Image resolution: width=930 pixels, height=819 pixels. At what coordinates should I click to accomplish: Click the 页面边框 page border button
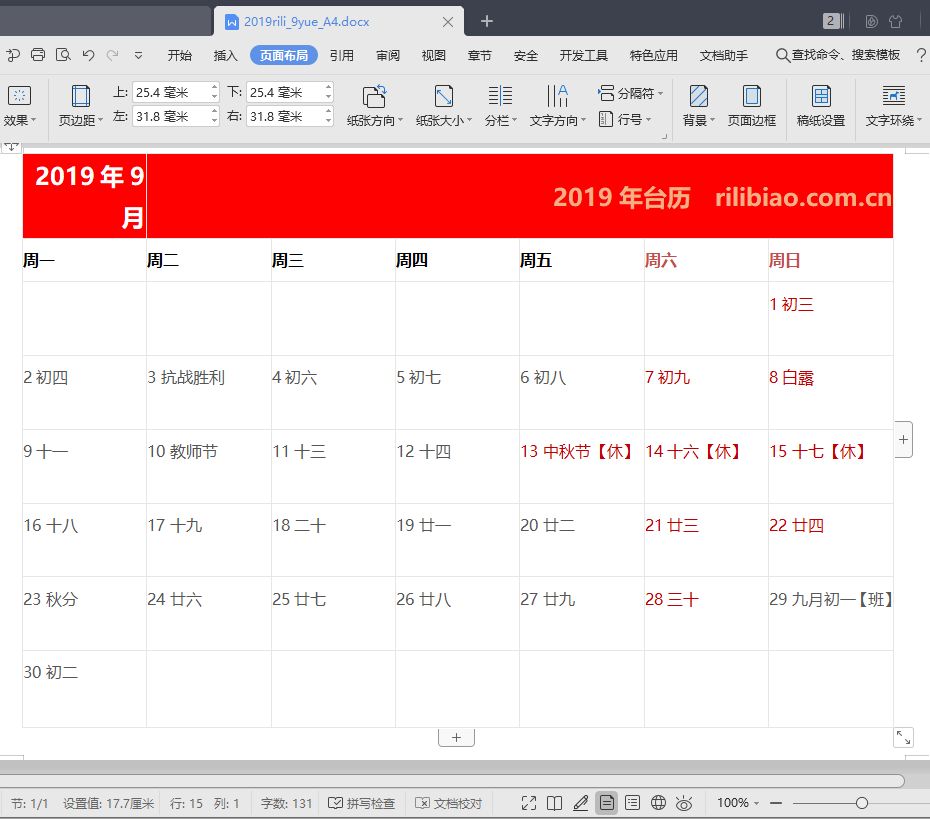[751, 106]
